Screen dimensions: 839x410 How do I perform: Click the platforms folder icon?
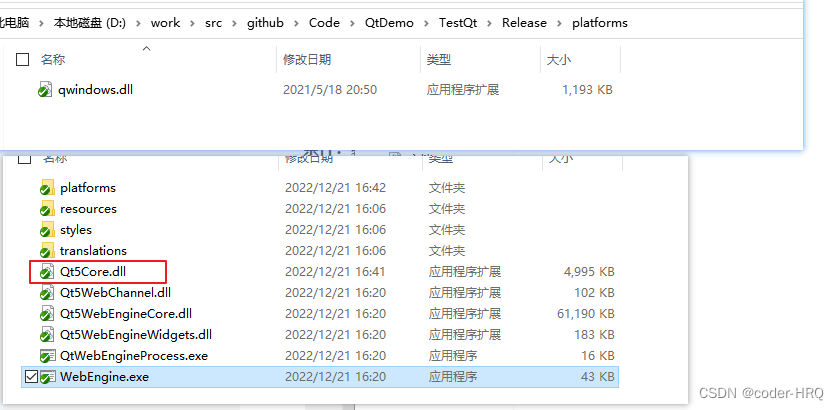click(47, 188)
